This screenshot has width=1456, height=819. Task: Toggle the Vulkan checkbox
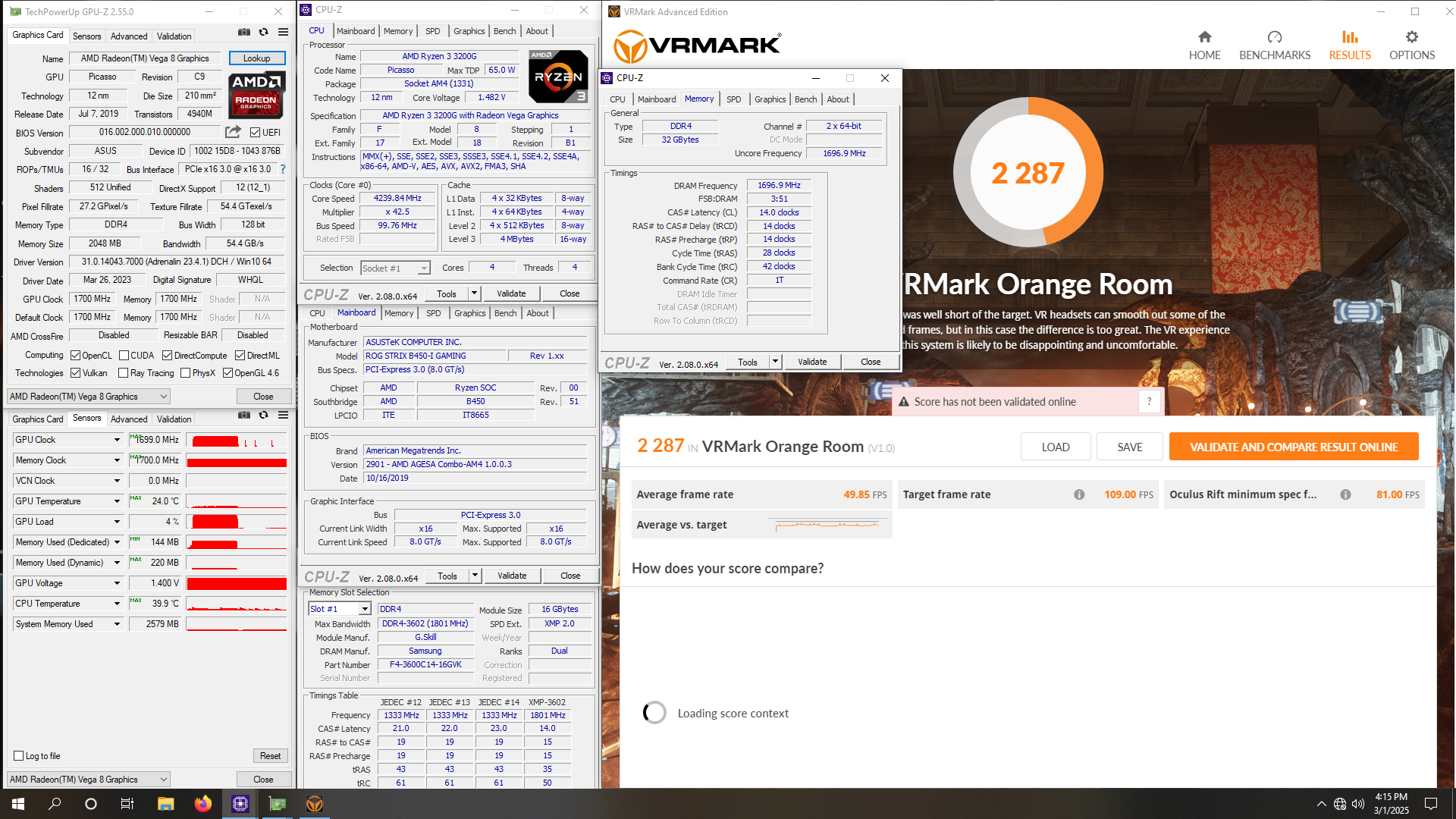[x=75, y=373]
